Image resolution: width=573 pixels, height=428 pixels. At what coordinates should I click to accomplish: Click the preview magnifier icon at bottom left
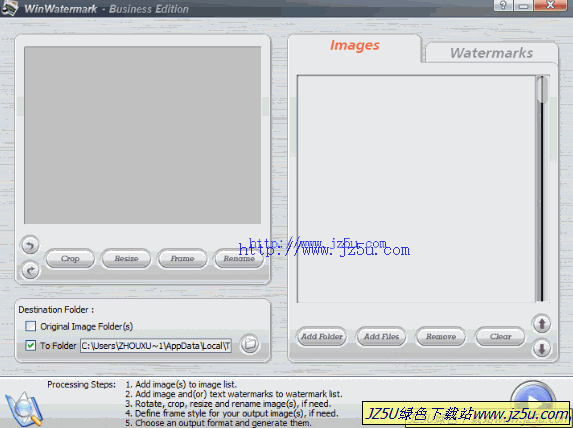click(24, 408)
